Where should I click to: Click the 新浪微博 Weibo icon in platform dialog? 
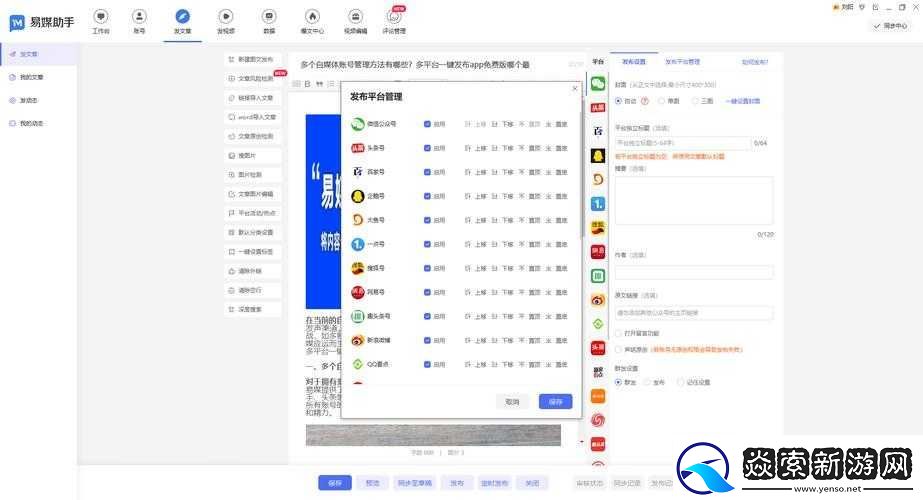click(358, 340)
